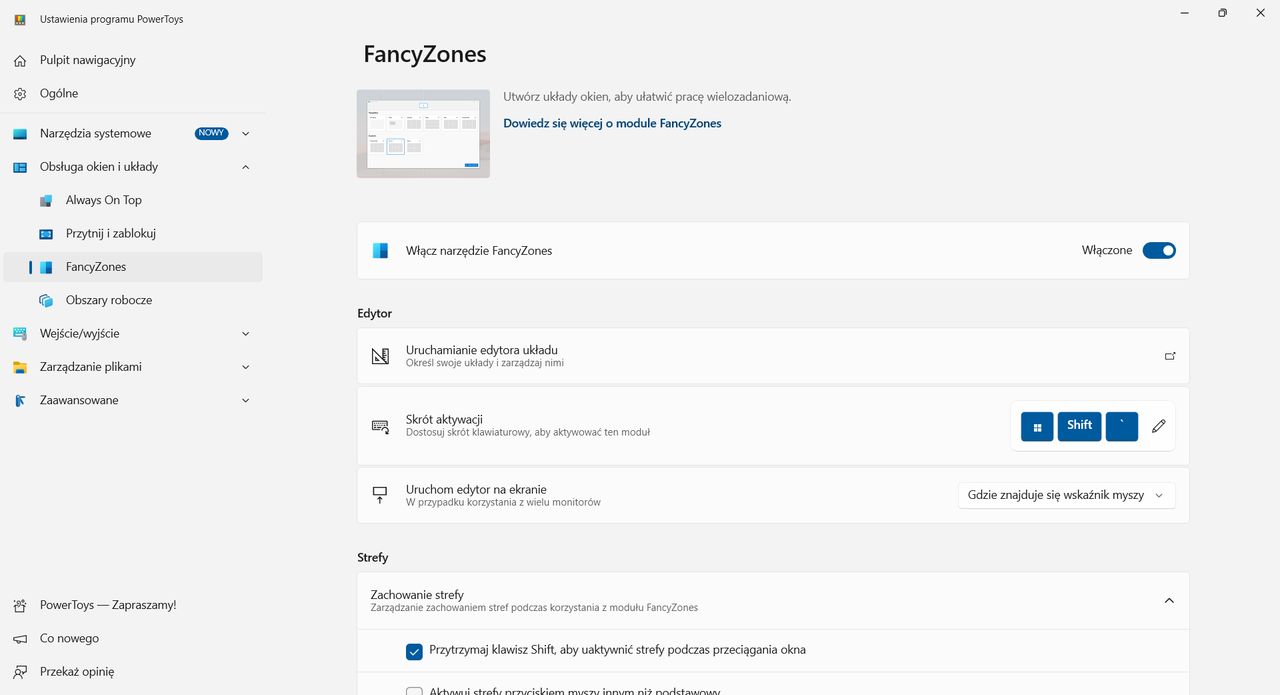The height and width of the screenshot is (695, 1280).
Task: Click the backtick key in shortcut
Action: click(1122, 426)
